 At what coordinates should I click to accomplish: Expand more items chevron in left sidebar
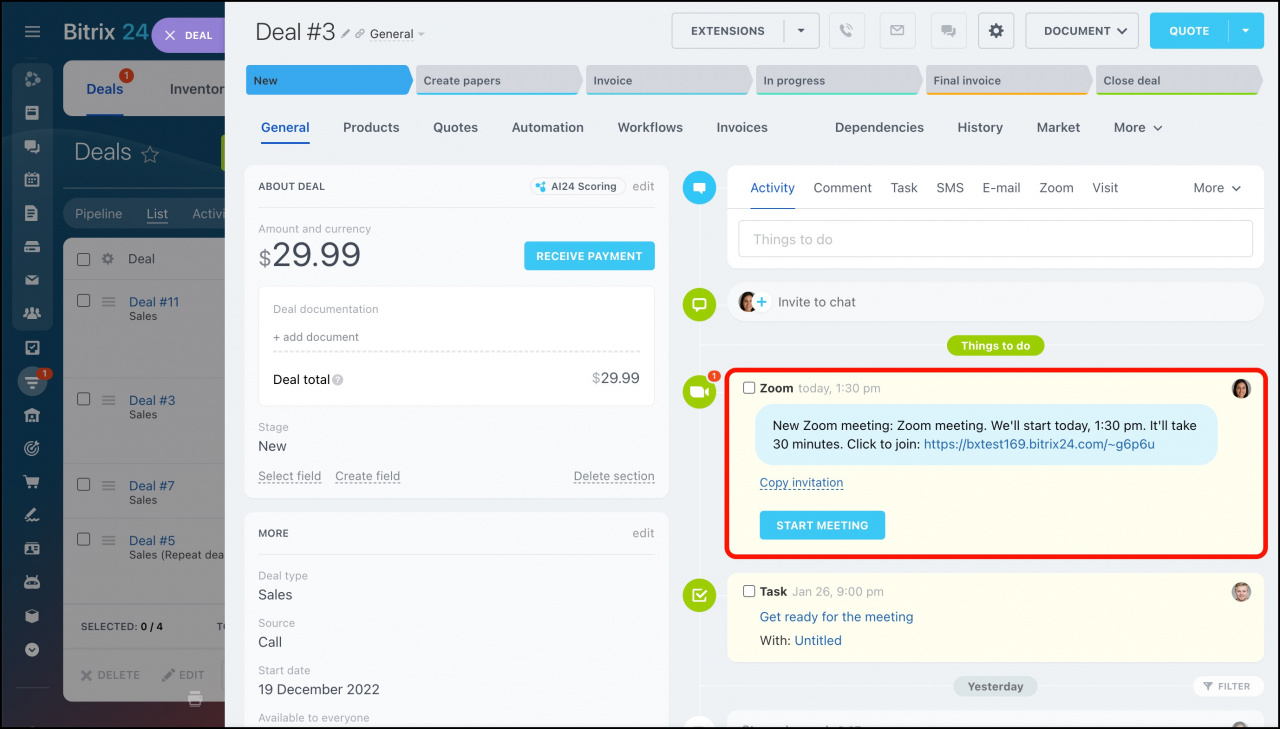(x=32, y=649)
